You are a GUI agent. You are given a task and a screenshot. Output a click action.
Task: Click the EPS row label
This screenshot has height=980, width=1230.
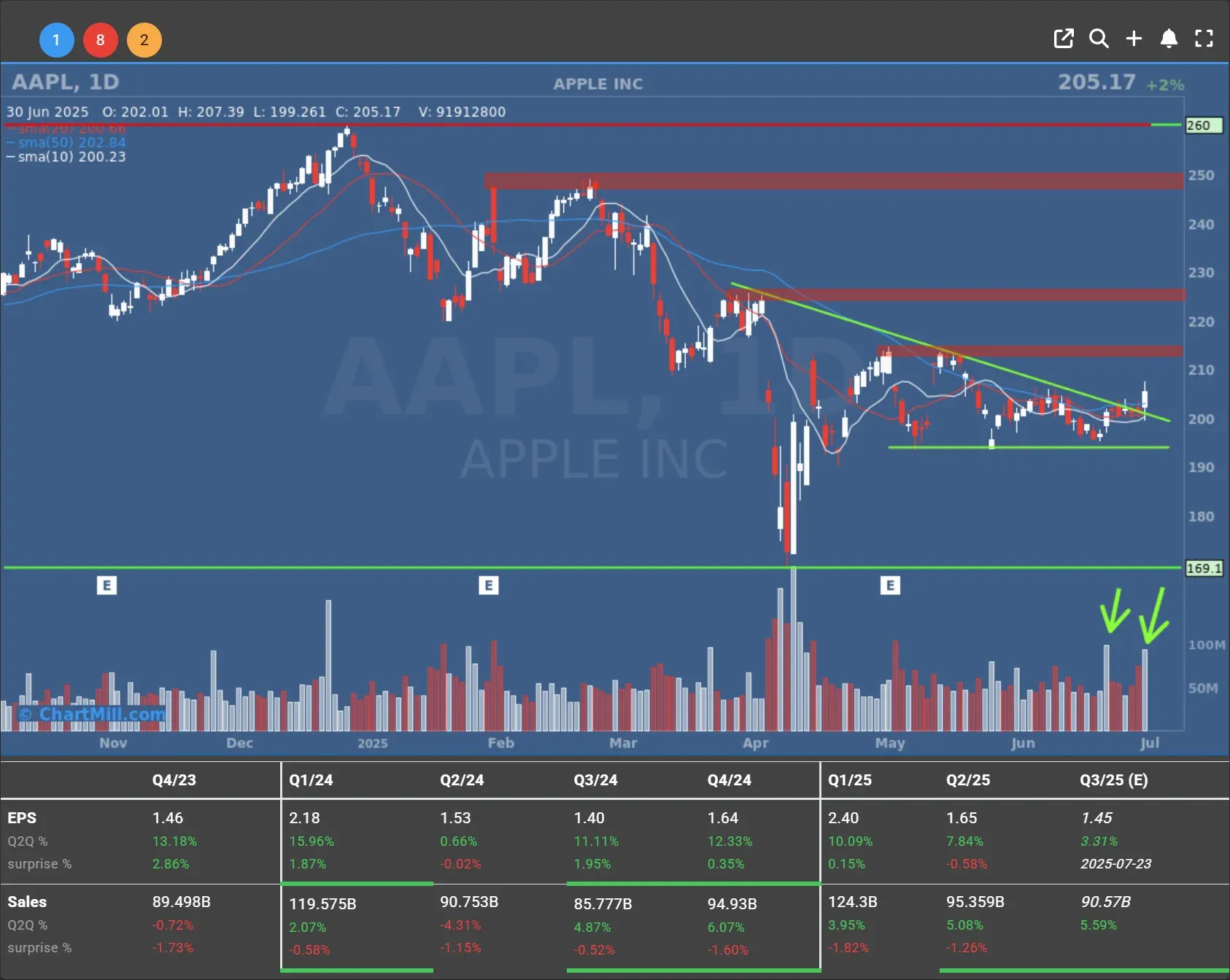pyautogui.click(x=22, y=818)
